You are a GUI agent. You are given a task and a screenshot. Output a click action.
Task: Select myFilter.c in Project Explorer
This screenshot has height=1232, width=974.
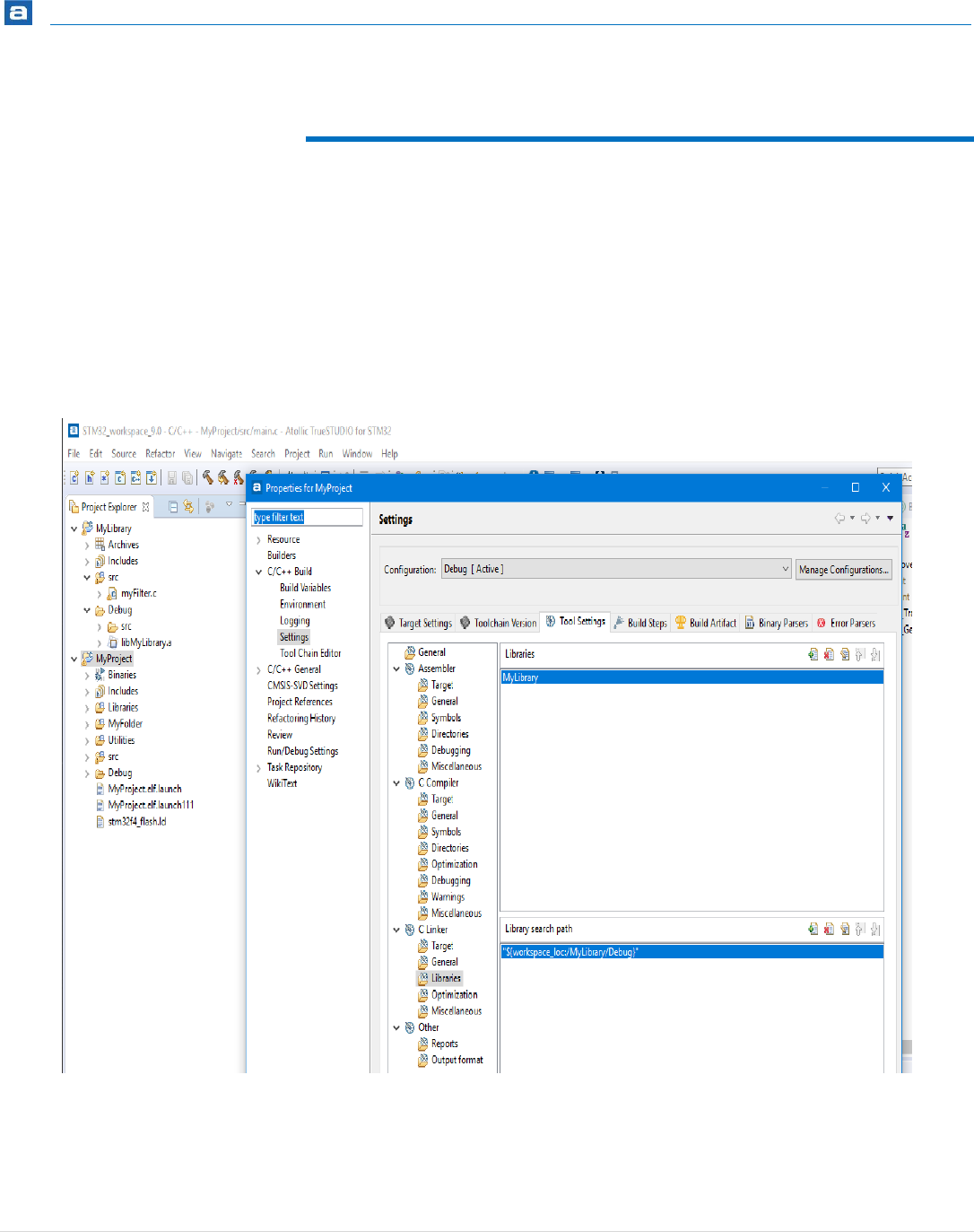pos(132,593)
